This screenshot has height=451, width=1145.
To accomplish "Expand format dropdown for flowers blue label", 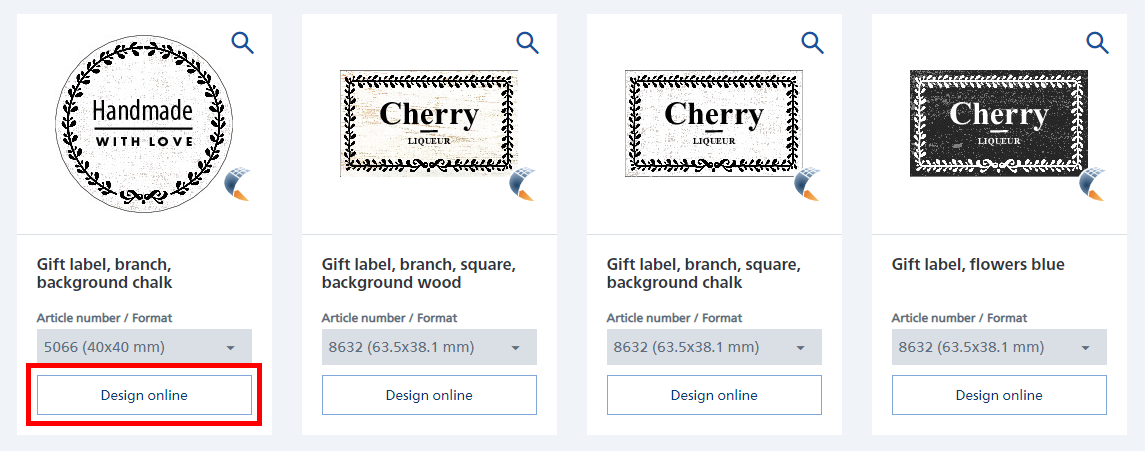I will (x=999, y=347).
